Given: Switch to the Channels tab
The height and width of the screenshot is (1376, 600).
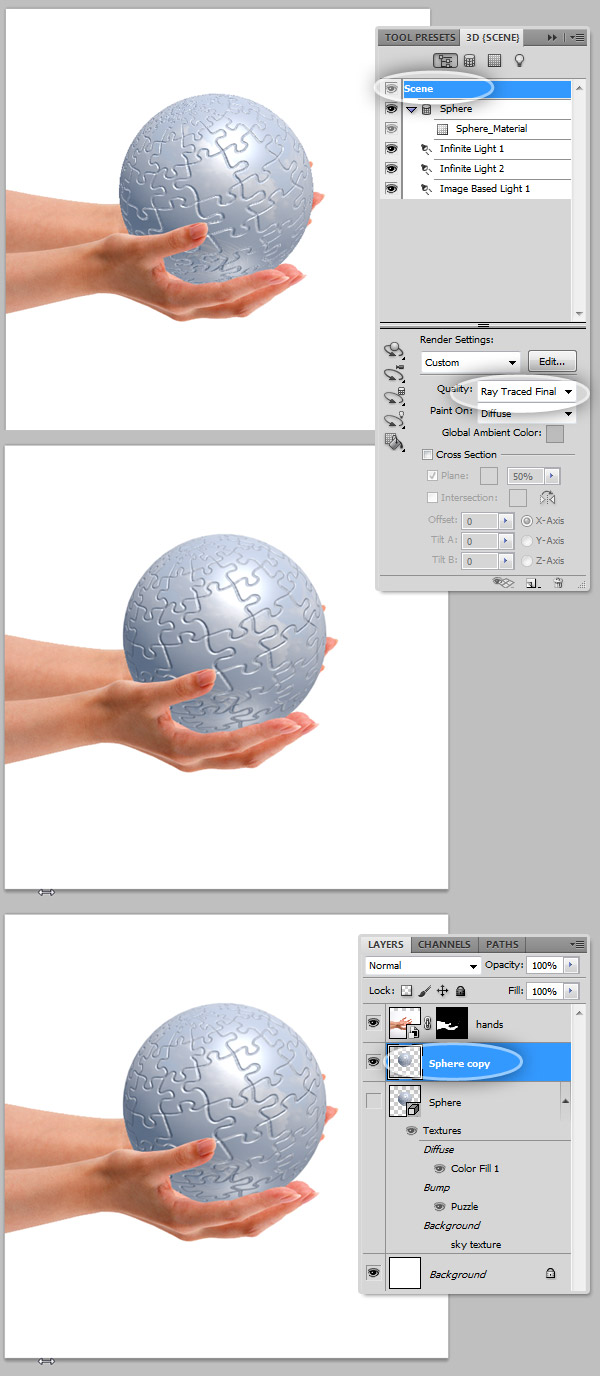Looking at the screenshot, I should tap(444, 944).
